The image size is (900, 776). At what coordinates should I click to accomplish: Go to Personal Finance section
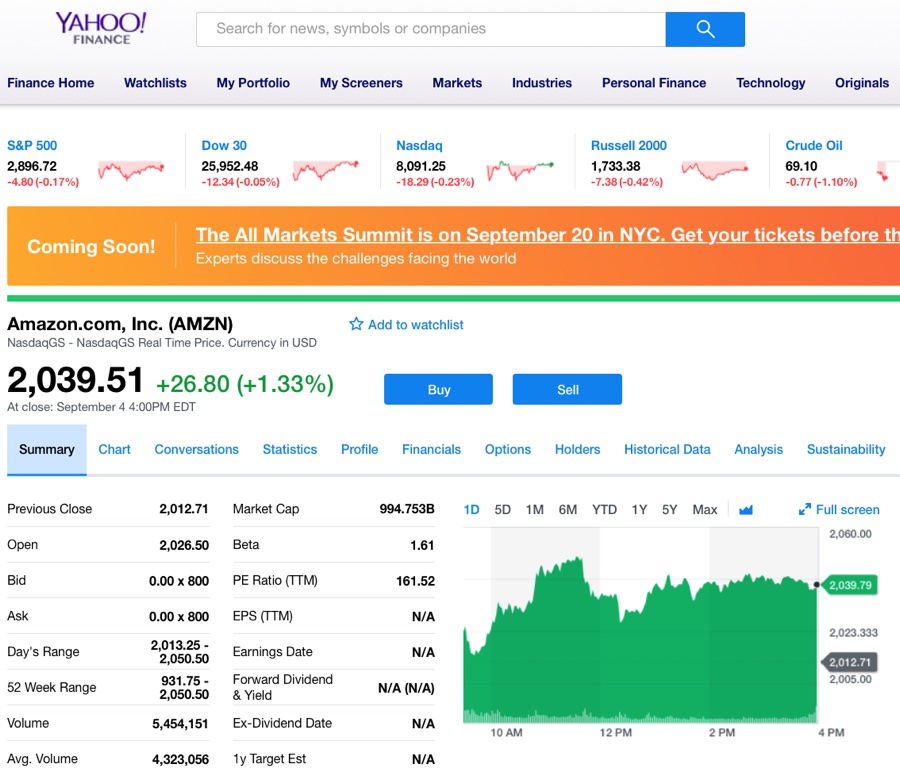[654, 83]
